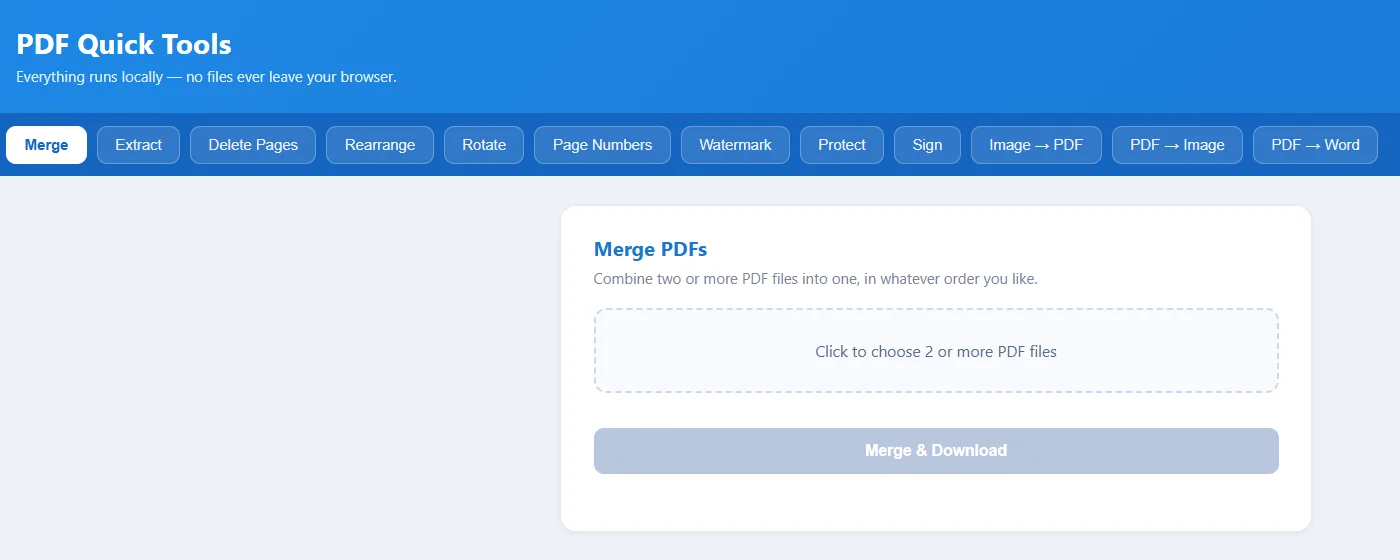Open the Rotate tool tab
The height and width of the screenshot is (560, 1400).
click(484, 145)
